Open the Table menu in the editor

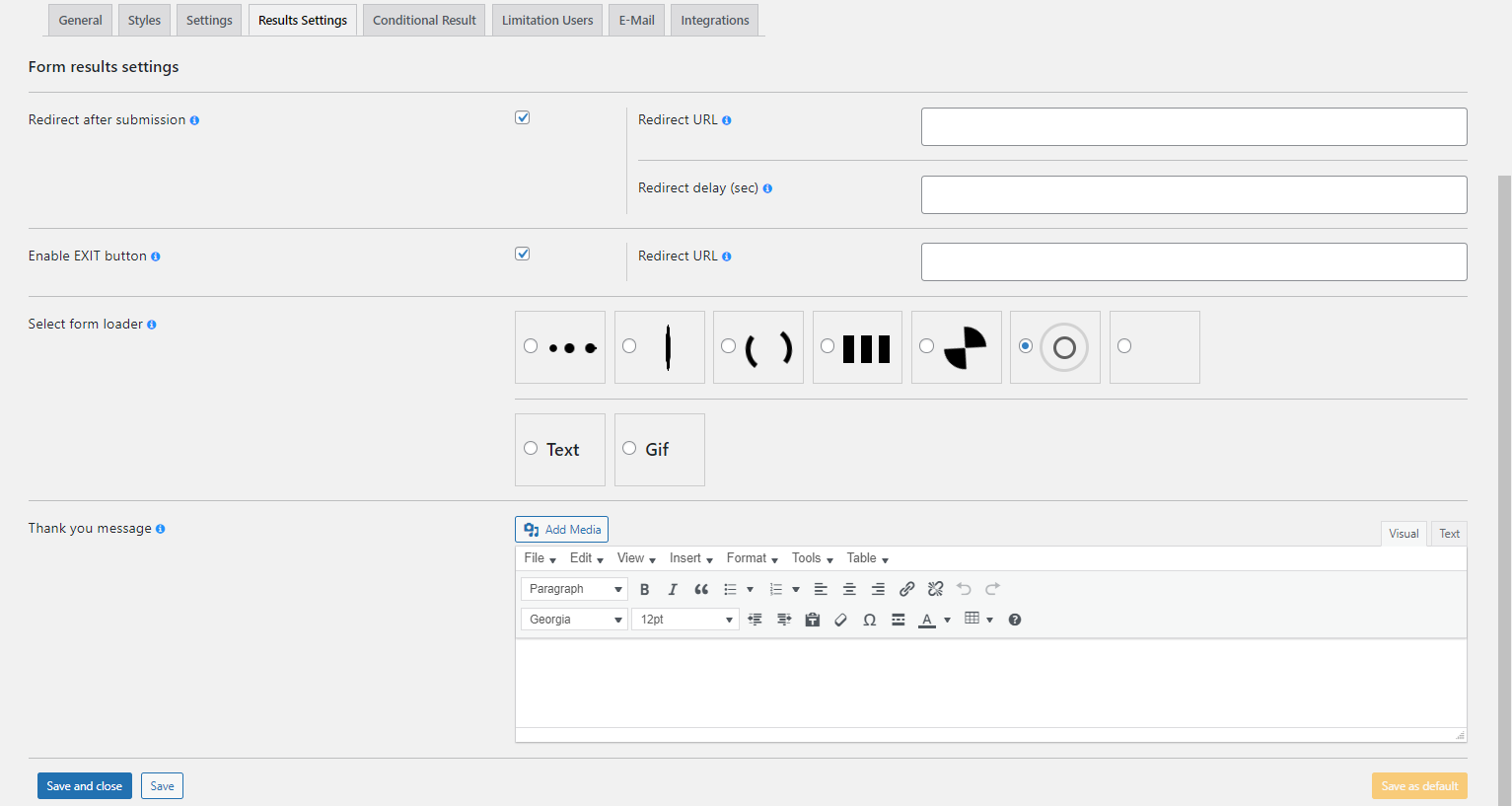[868, 558]
